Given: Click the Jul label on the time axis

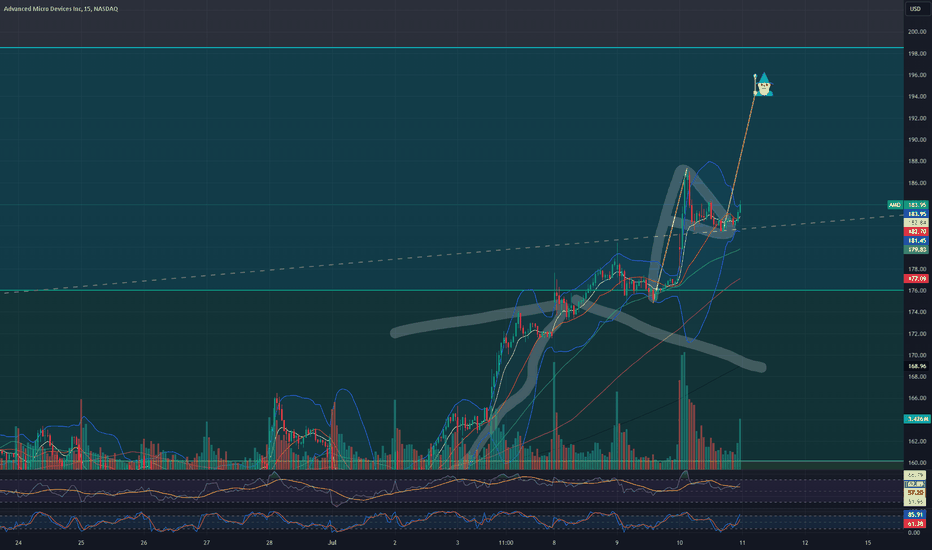Looking at the screenshot, I should tap(332, 542).
